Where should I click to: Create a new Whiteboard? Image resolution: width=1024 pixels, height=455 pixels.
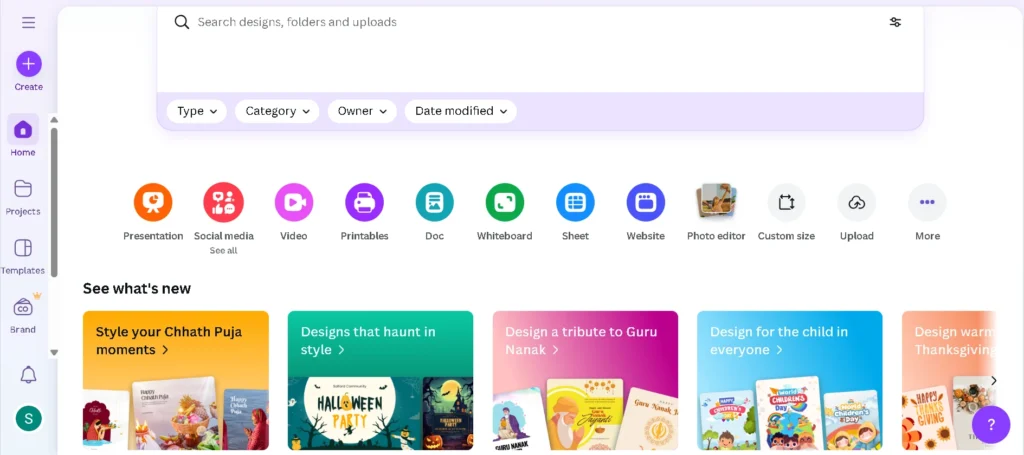point(505,213)
